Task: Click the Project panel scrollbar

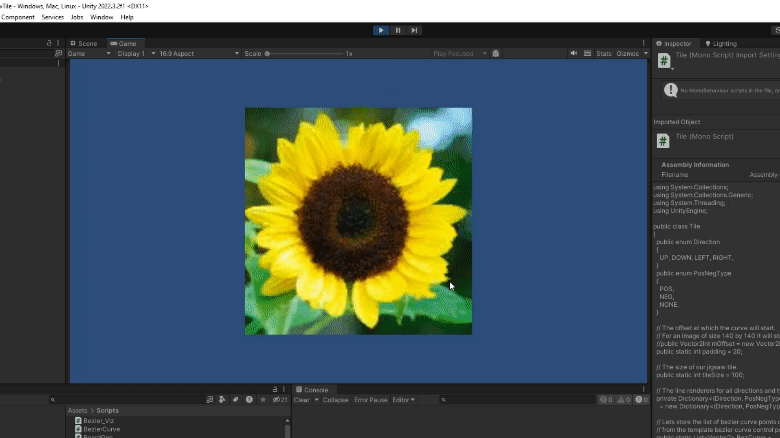Action: point(287,431)
